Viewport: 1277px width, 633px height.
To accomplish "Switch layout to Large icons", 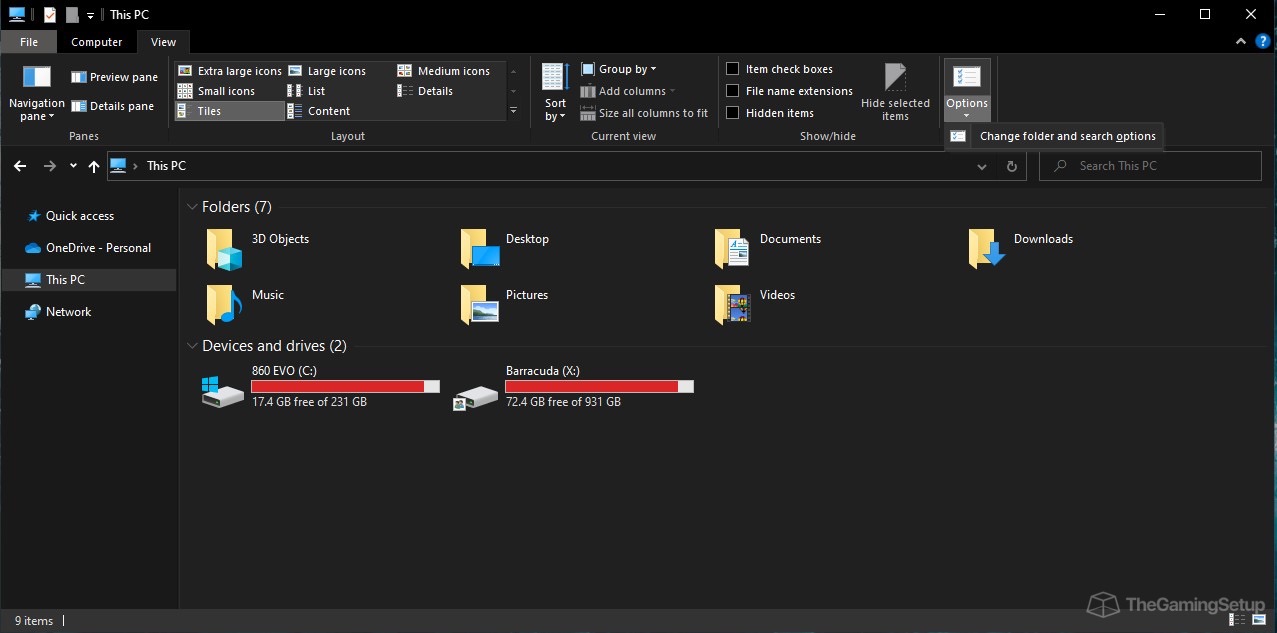I will (327, 71).
